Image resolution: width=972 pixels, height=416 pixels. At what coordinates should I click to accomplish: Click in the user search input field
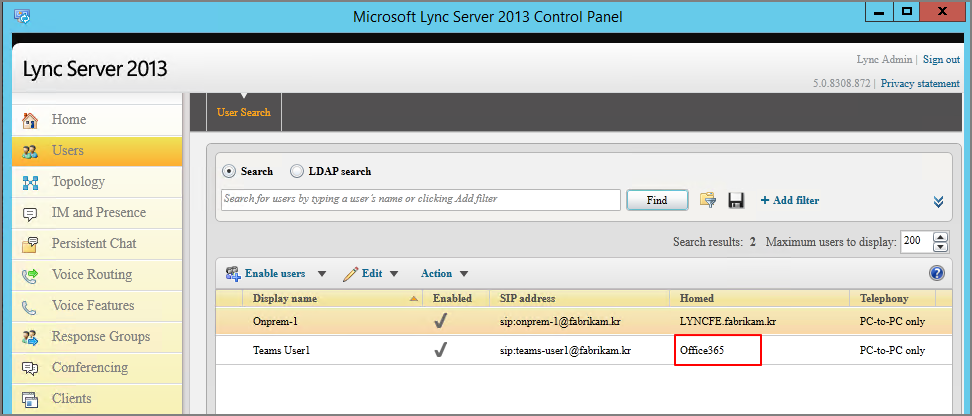[x=421, y=200]
